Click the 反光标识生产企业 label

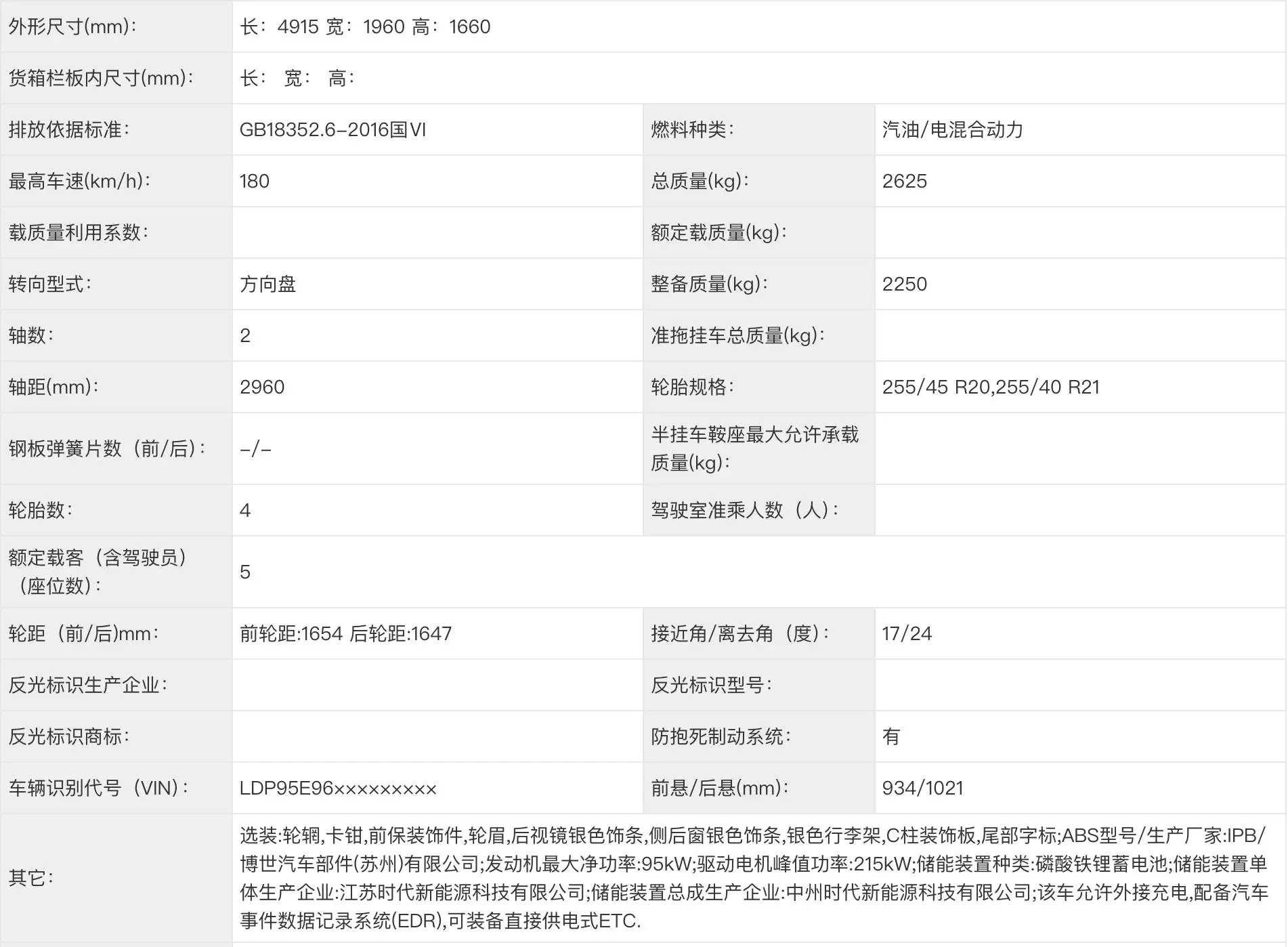click(x=88, y=685)
